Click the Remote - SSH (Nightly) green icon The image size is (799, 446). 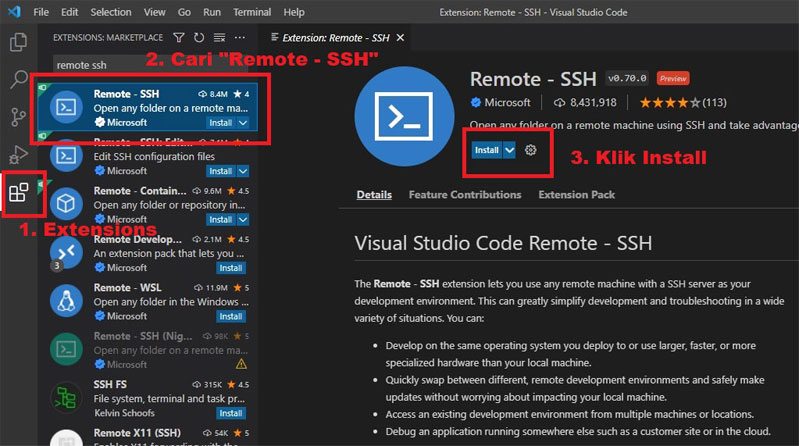pos(66,349)
